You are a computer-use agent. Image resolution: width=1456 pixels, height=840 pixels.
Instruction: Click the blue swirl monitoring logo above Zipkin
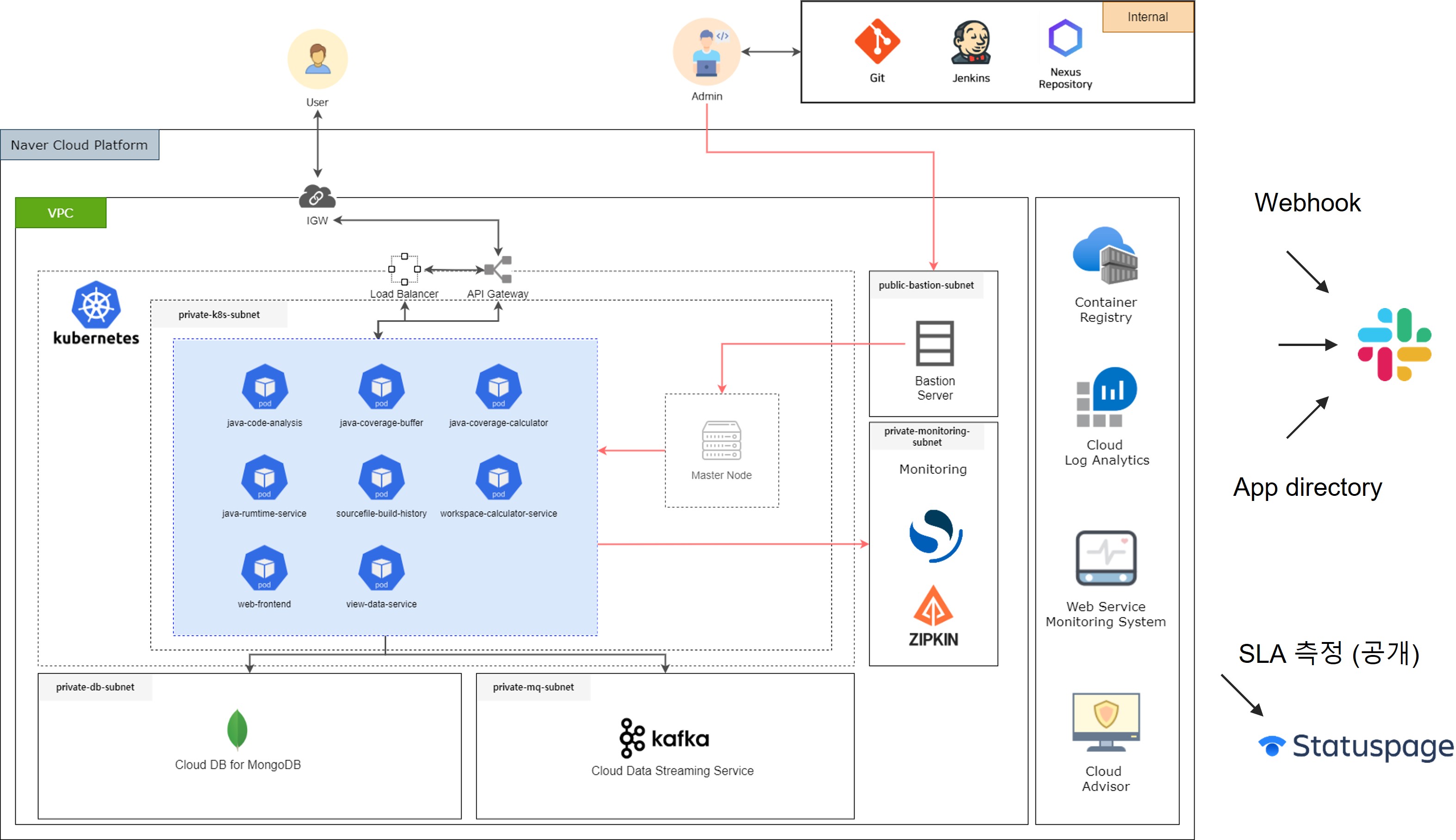click(935, 536)
